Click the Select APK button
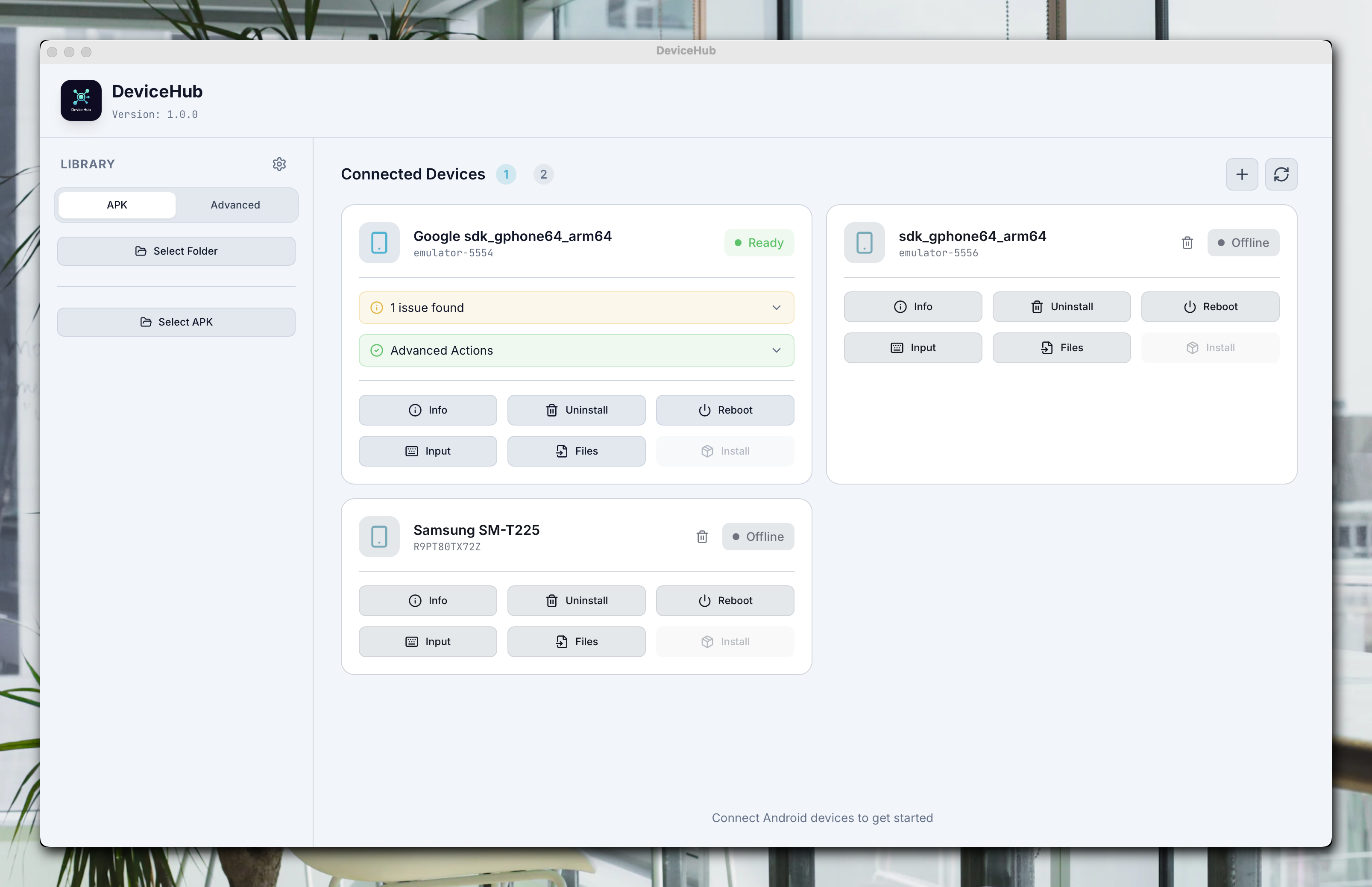The height and width of the screenshot is (887, 1372). [x=176, y=322]
